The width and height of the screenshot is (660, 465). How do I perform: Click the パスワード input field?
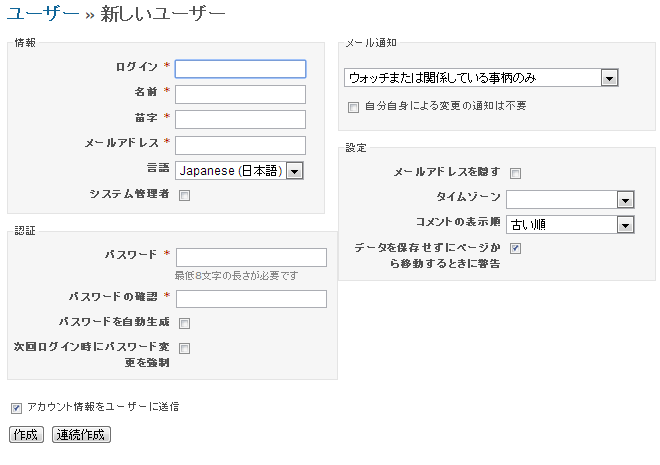[251, 257]
